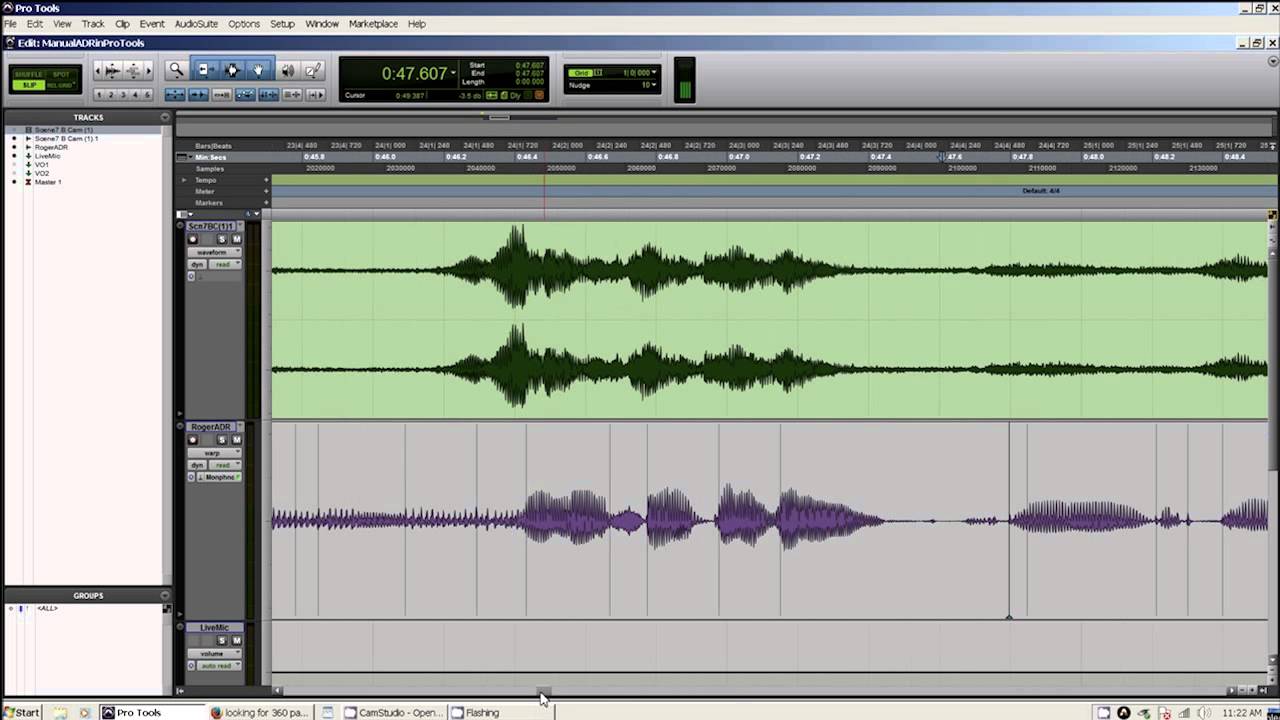Add marker plus icon
The height and width of the screenshot is (720, 1280).
pos(266,203)
